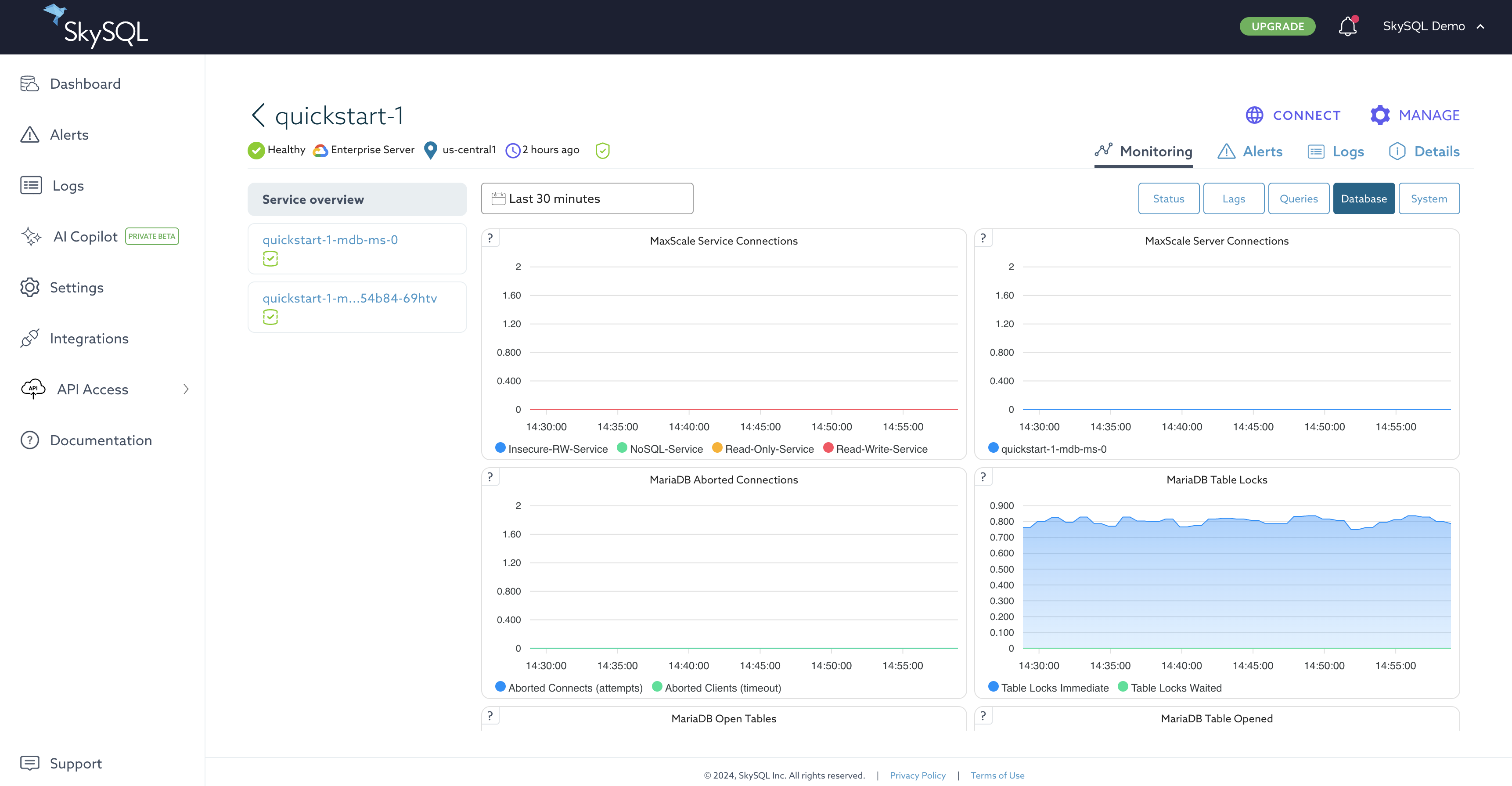The height and width of the screenshot is (786, 1512).
Task: Toggle the NoSQL-Service legend series
Action: [x=660, y=448]
